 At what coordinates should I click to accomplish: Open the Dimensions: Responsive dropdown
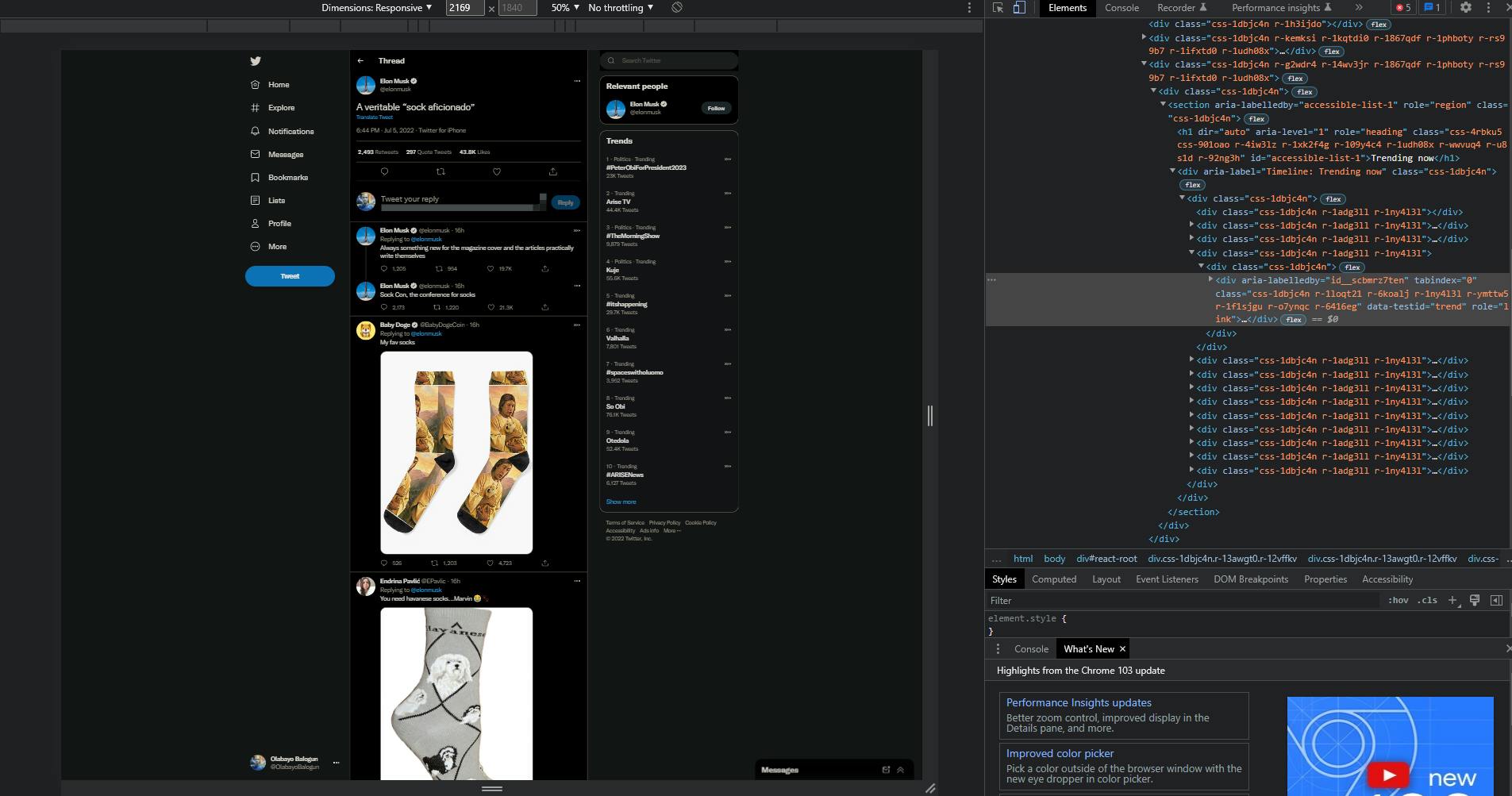click(x=377, y=7)
